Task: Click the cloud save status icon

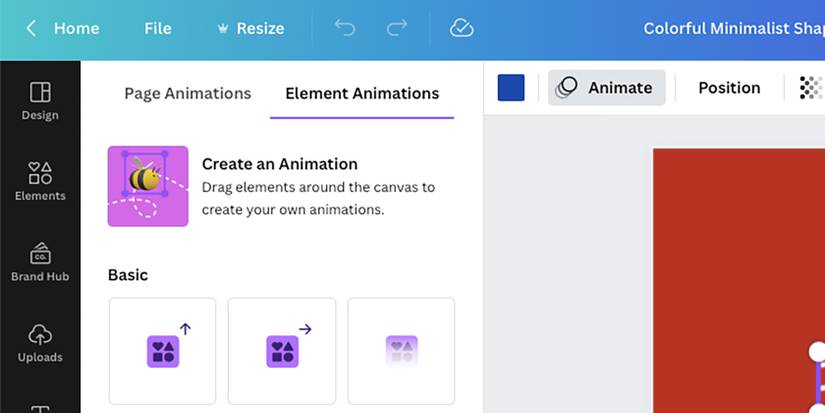Action: click(x=461, y=28)
